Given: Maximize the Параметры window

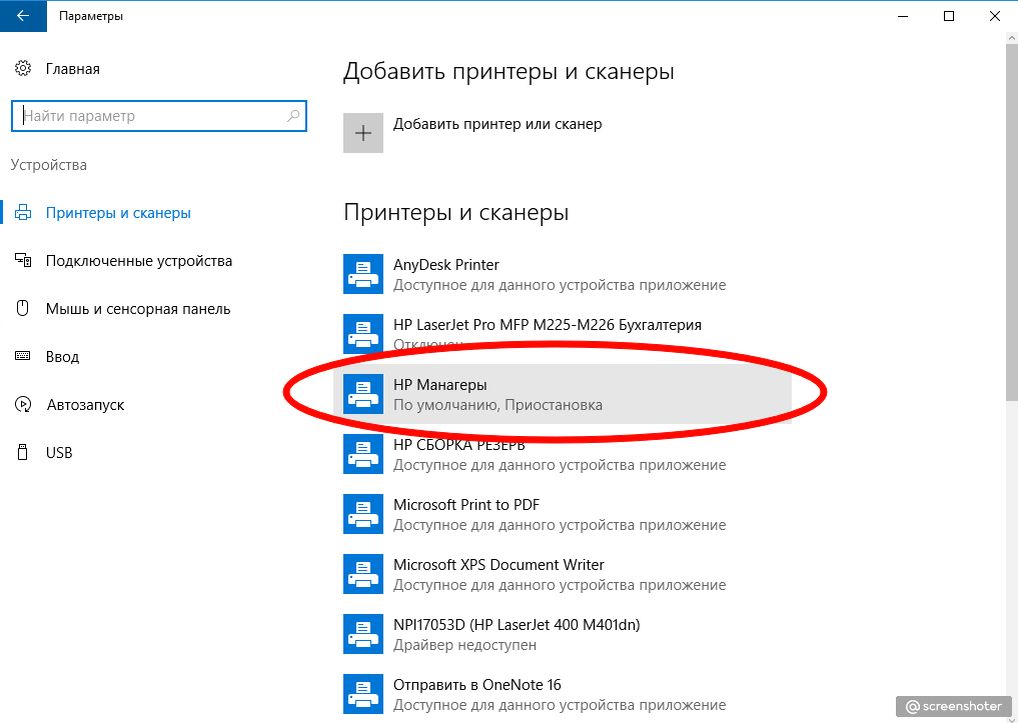Looking at the screenshot, I should [x=949, y=16].
